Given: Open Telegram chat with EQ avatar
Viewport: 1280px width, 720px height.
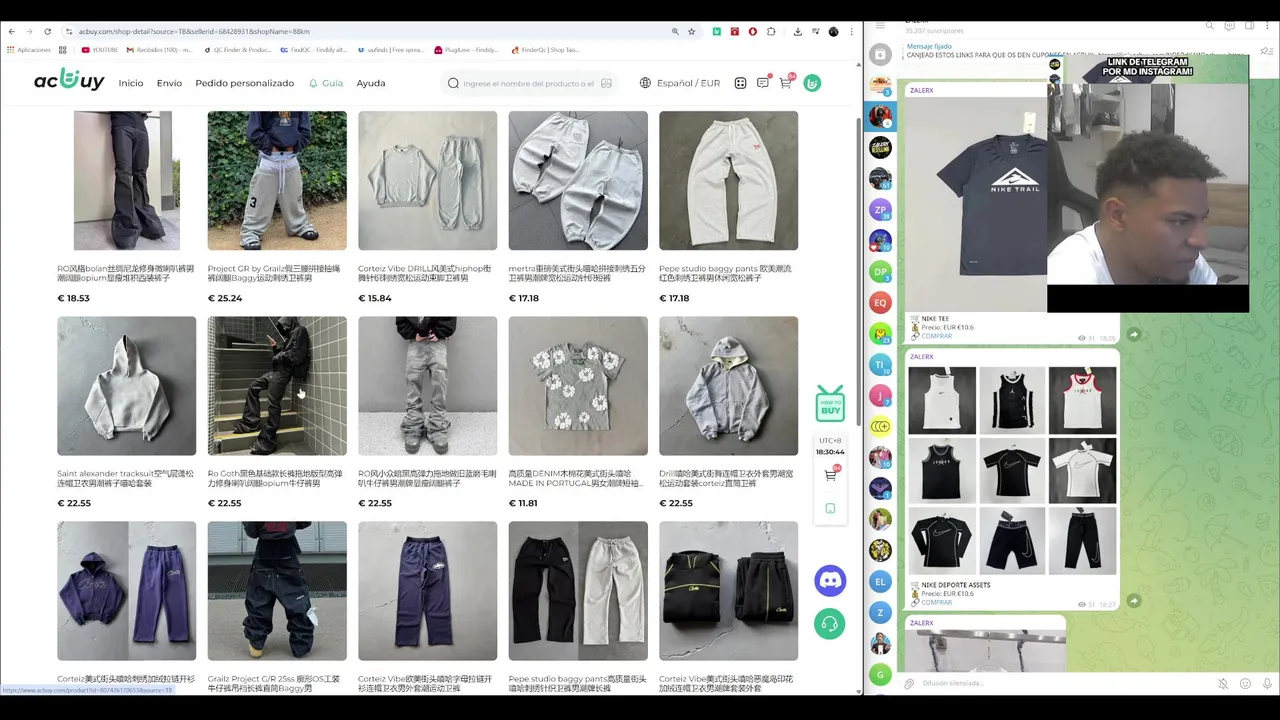Looking at the screenshot, I should click(x=880, y=302).
